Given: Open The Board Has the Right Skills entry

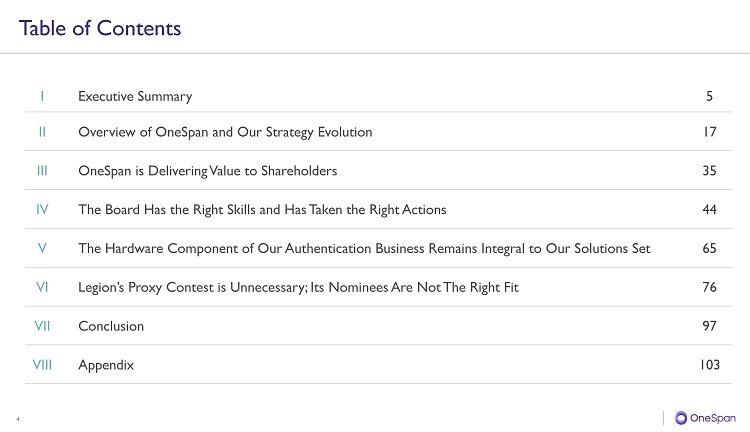Looking at the screenshot, I should tap(262, 210).
